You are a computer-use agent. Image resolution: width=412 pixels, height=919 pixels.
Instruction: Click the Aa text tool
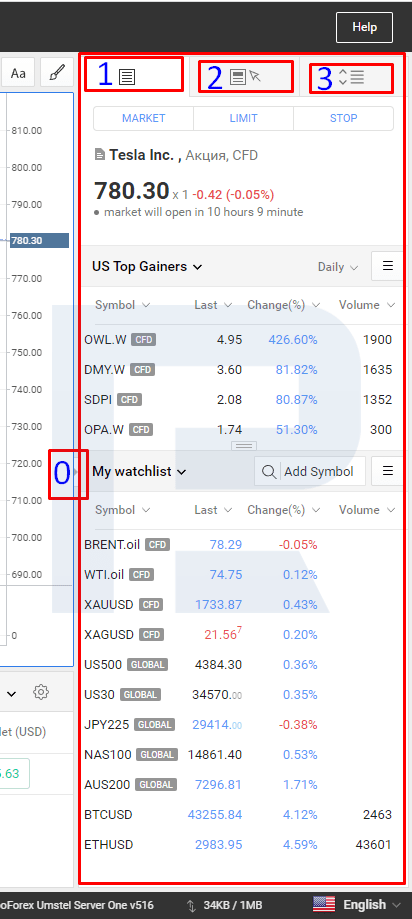18,74
